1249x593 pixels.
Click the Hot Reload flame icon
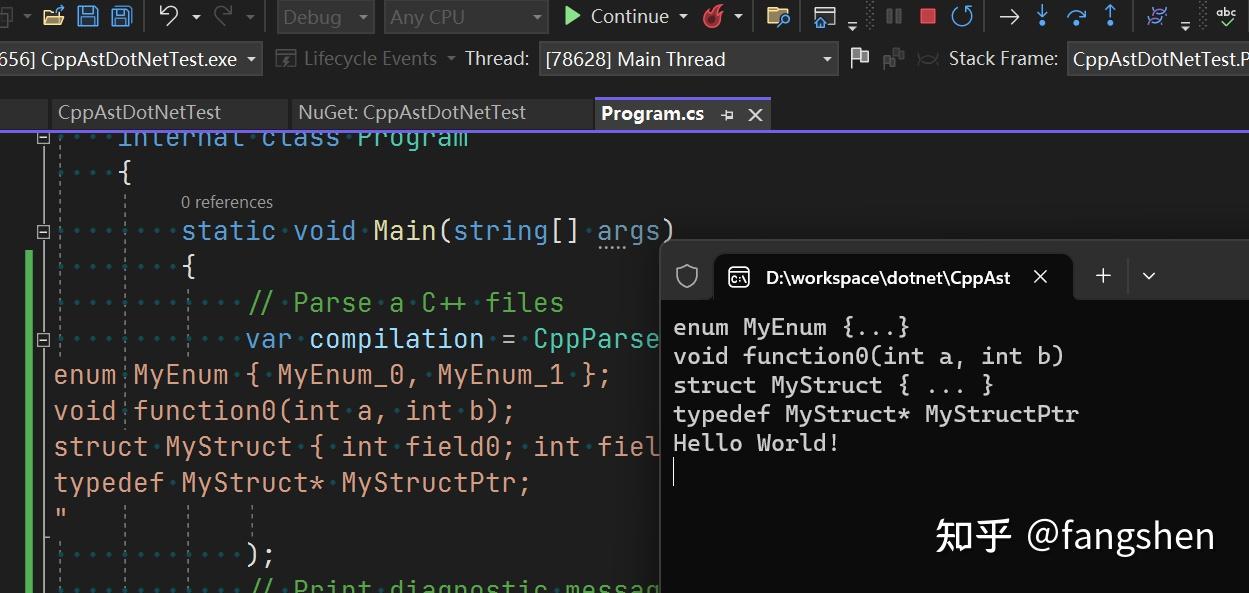711,16
